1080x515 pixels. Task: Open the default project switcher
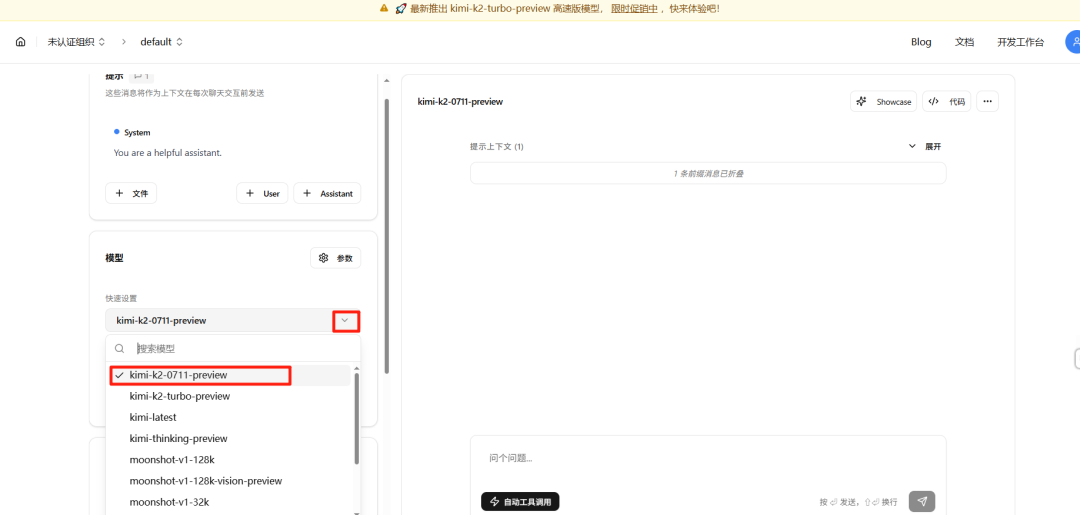tap(161, 42)
